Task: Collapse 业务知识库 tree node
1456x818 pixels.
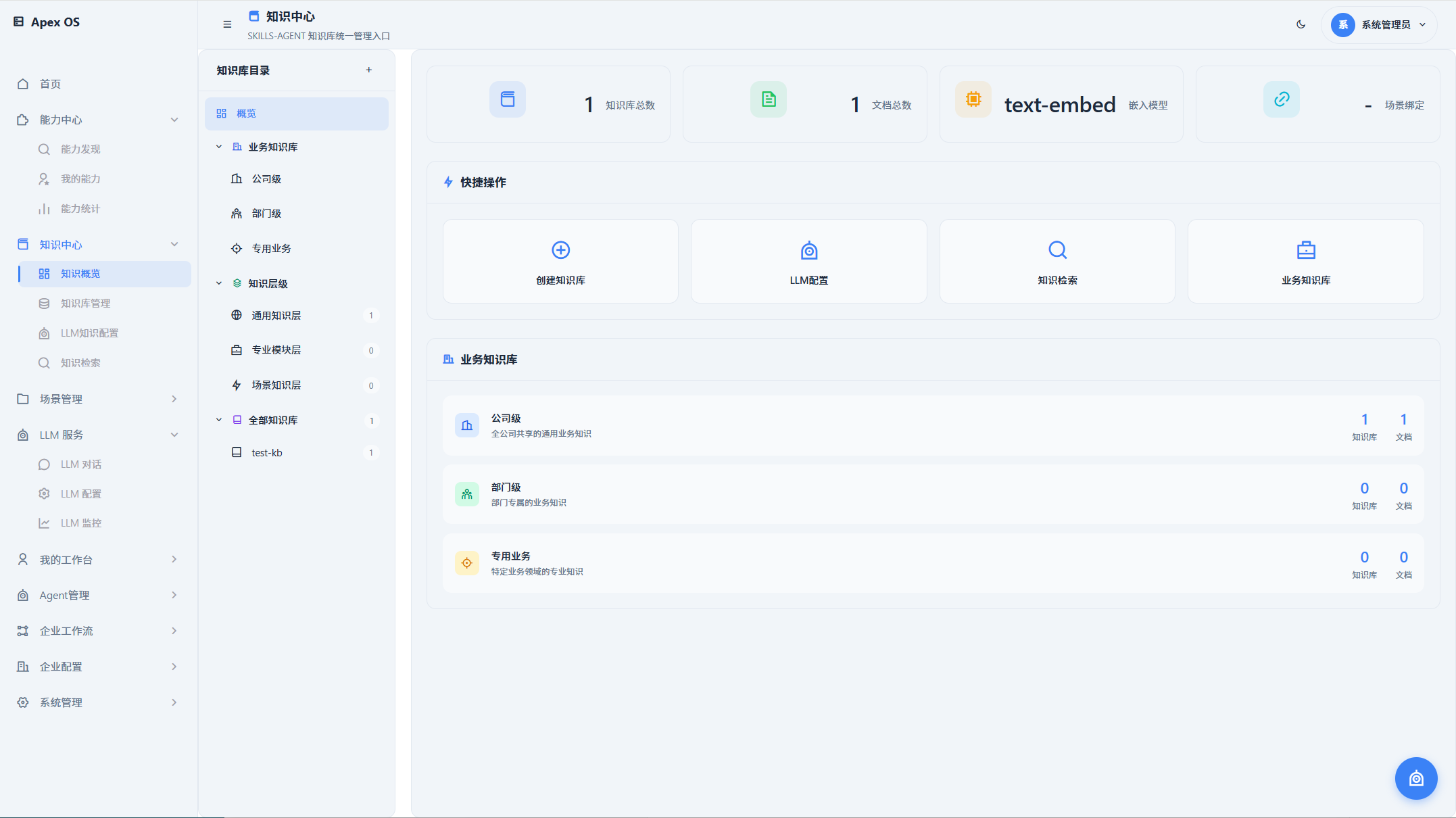Action: [x=219, y=147]
